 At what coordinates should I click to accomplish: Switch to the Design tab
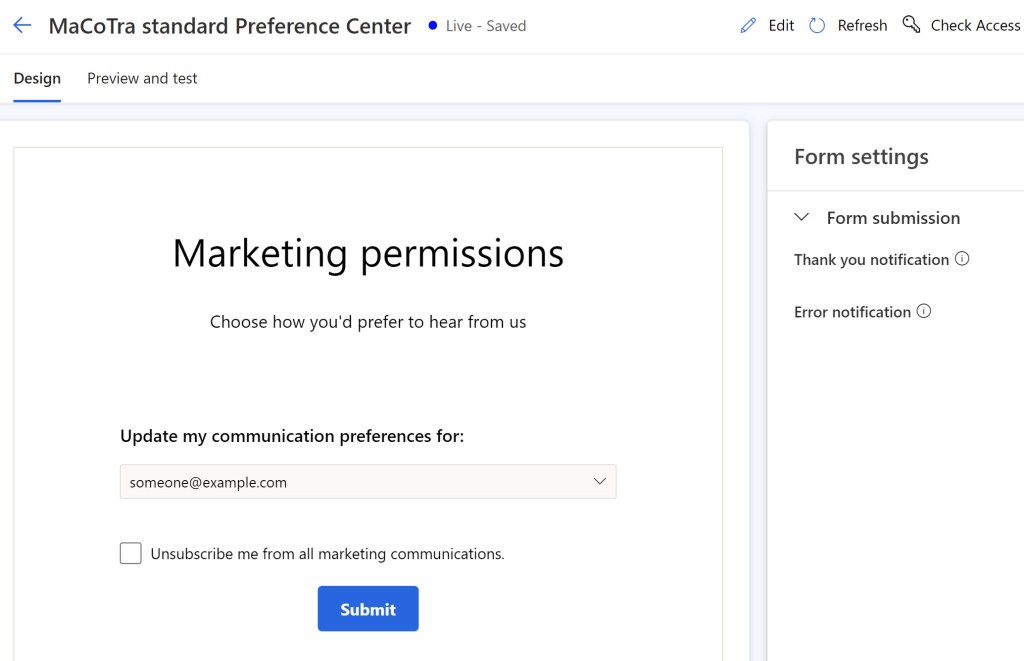(x=36, y=77)
